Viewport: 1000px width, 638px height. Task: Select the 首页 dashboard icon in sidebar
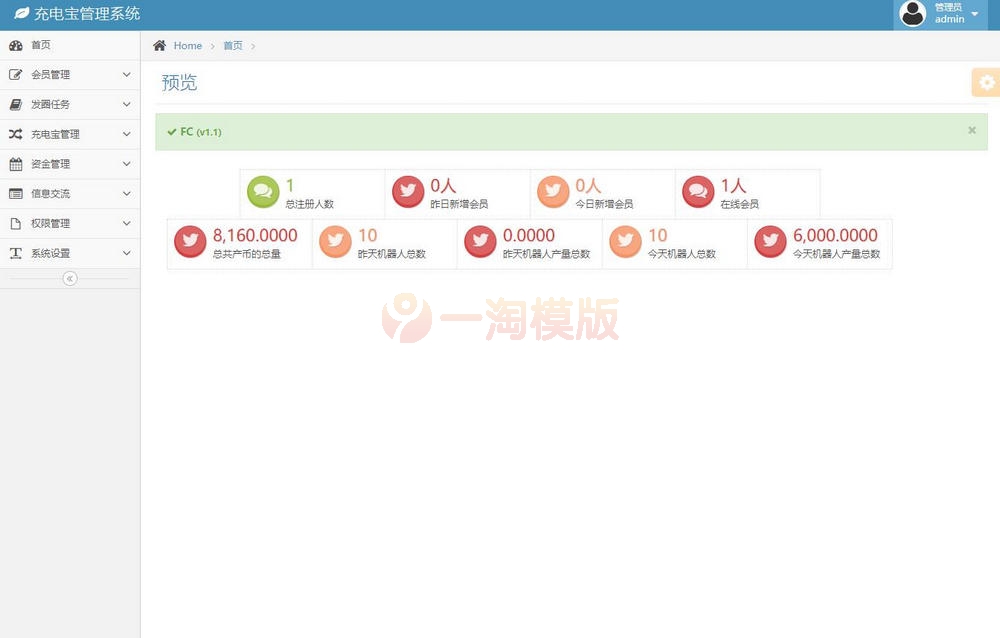tap(17, 45)
